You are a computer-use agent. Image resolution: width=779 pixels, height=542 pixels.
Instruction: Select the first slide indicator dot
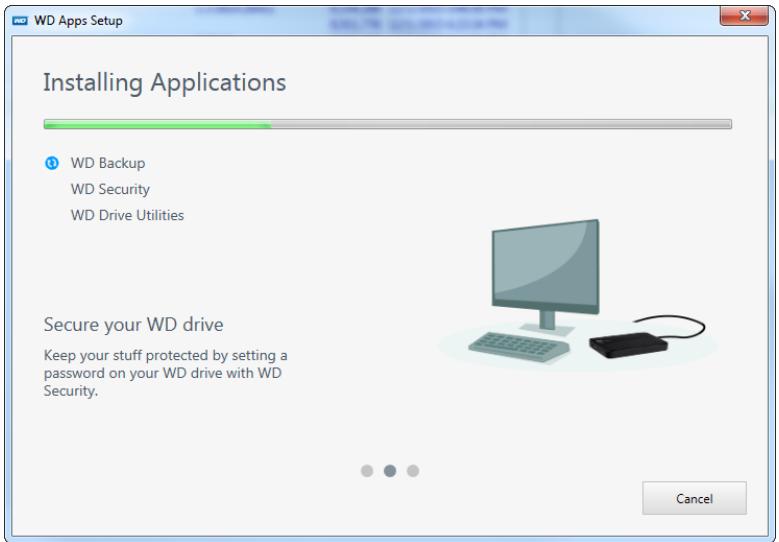pyautogui.click(x=367, y=470)
